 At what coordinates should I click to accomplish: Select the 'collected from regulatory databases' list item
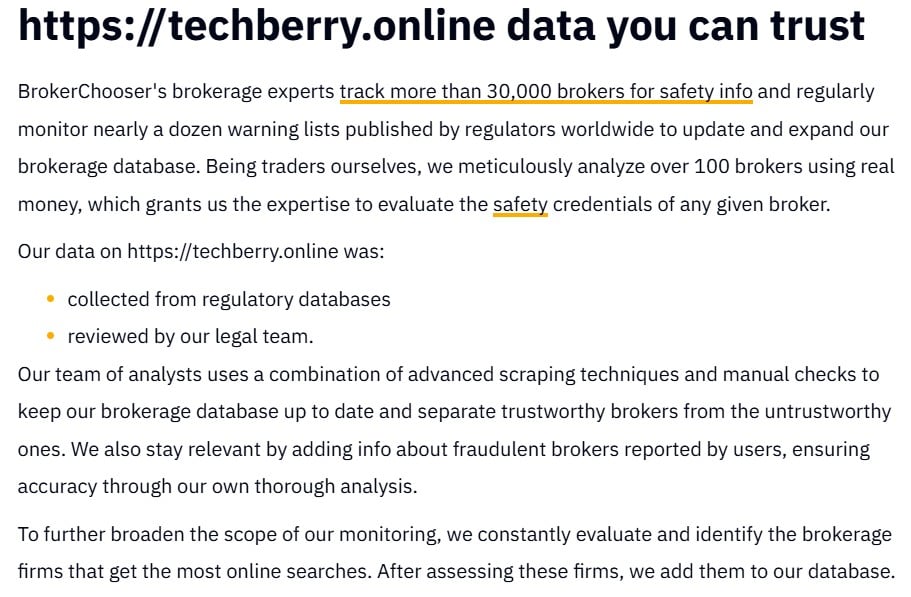click(228, 299)
